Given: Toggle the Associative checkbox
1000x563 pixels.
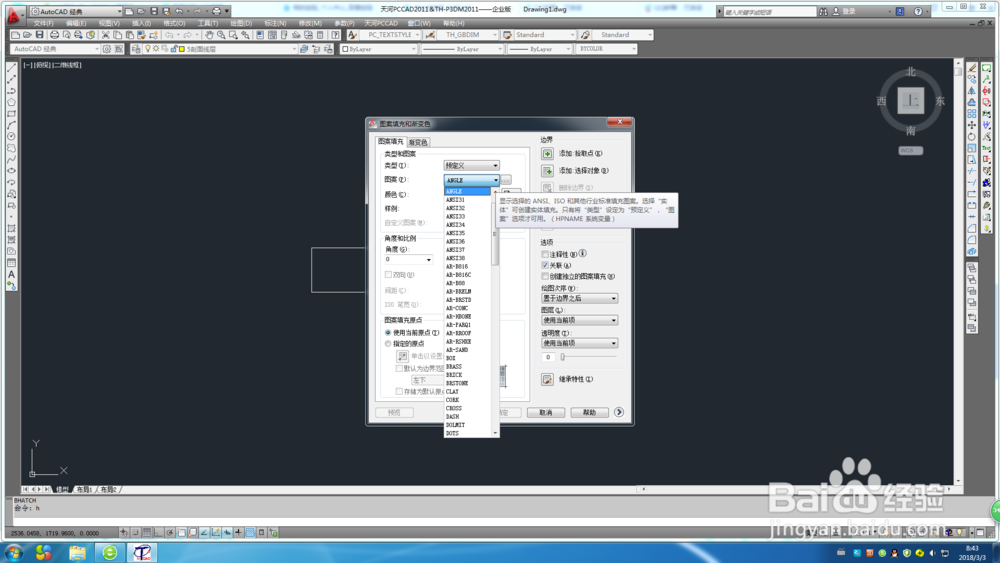Looking at the screenshot, I should click(545, 265).
